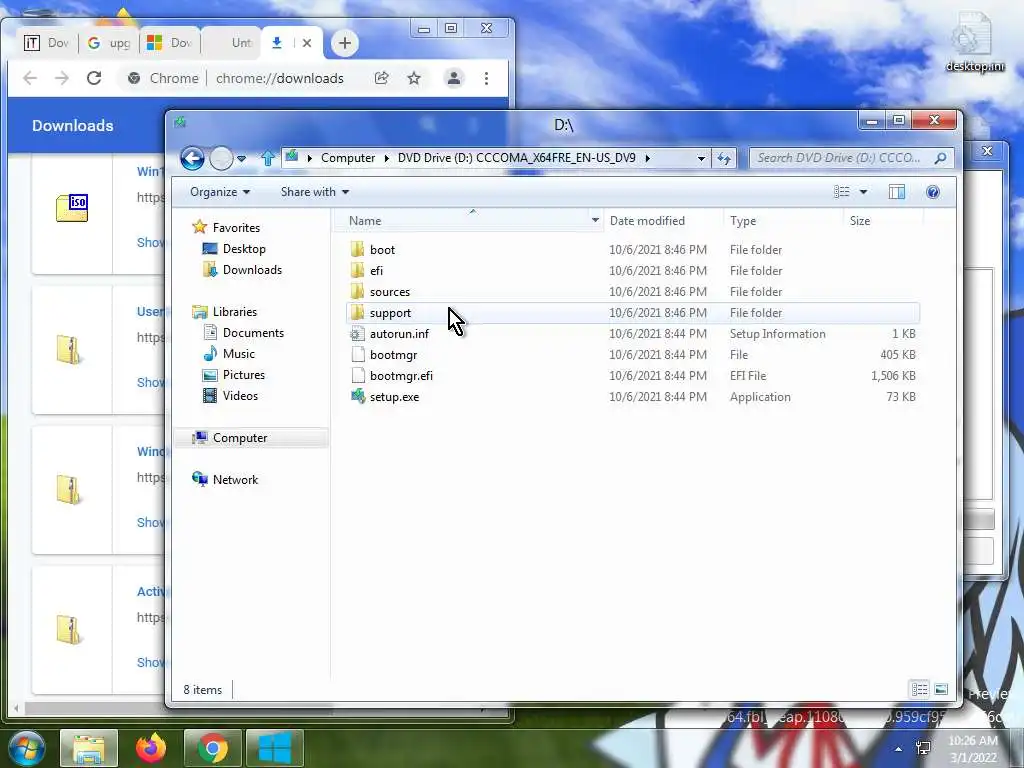The height and width of the screenshot is (768, 1024).
Task: Close the Chrome downloads tab
Action: [307, 43]
